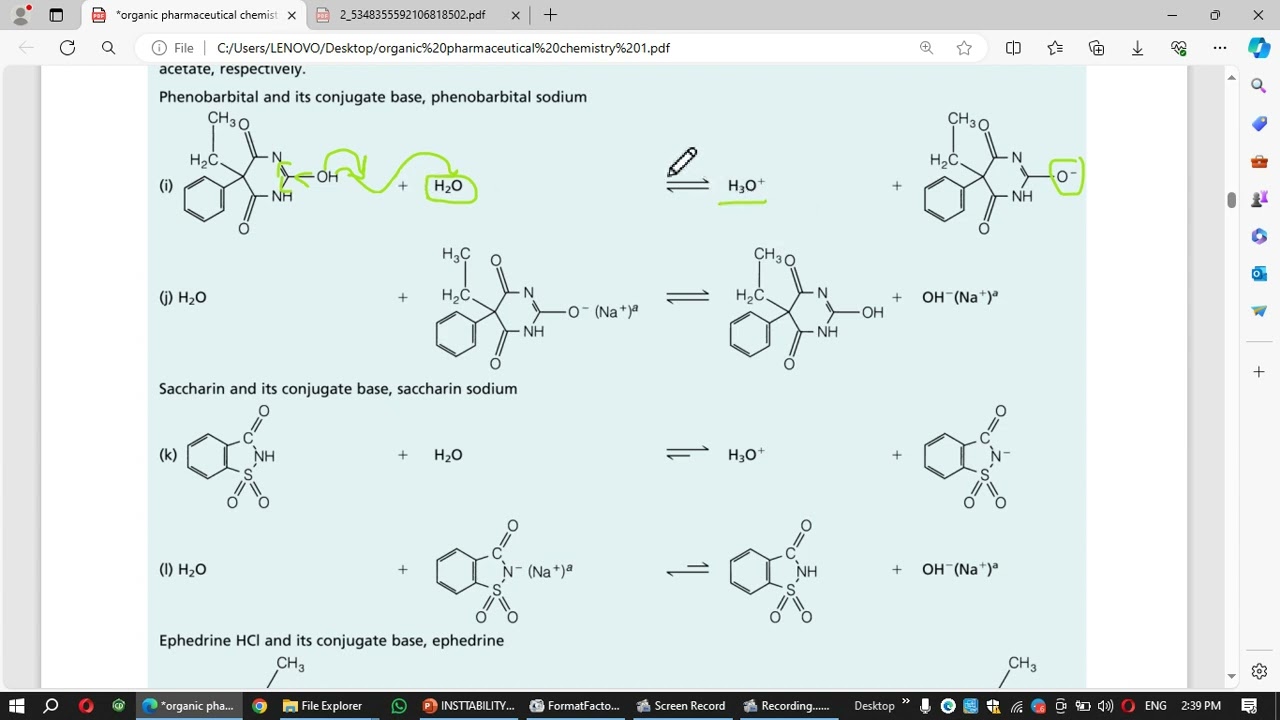Screen dimensions: 1280x720
Task: Open the search icon beside refresh
Action: coord(108,47)
